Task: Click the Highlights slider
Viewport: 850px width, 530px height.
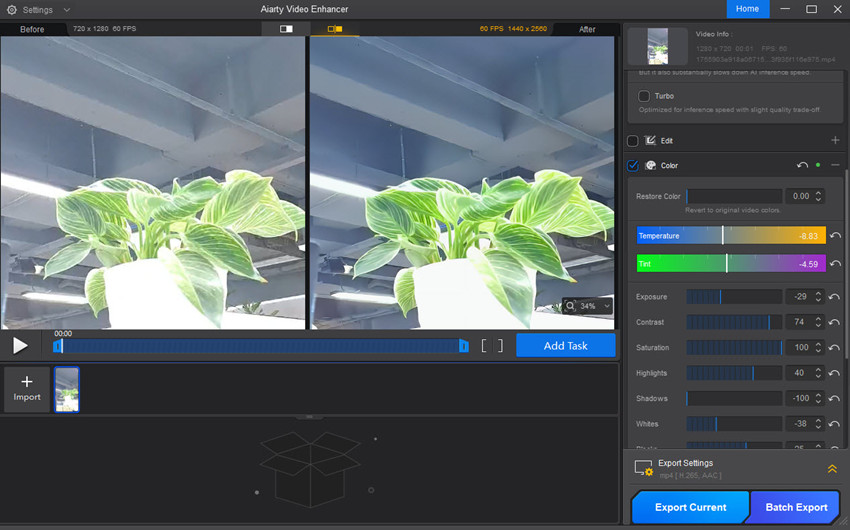Action: (734, 373)
